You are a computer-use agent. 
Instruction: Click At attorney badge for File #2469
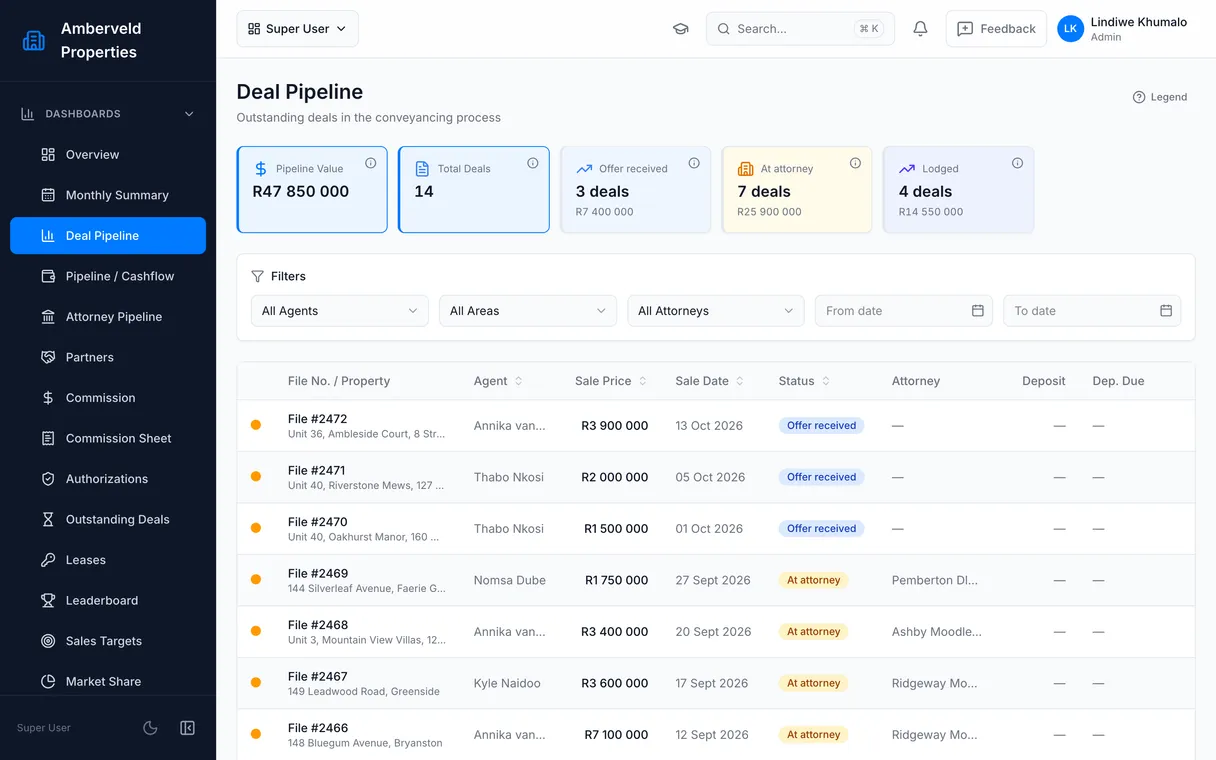point(814,580)
